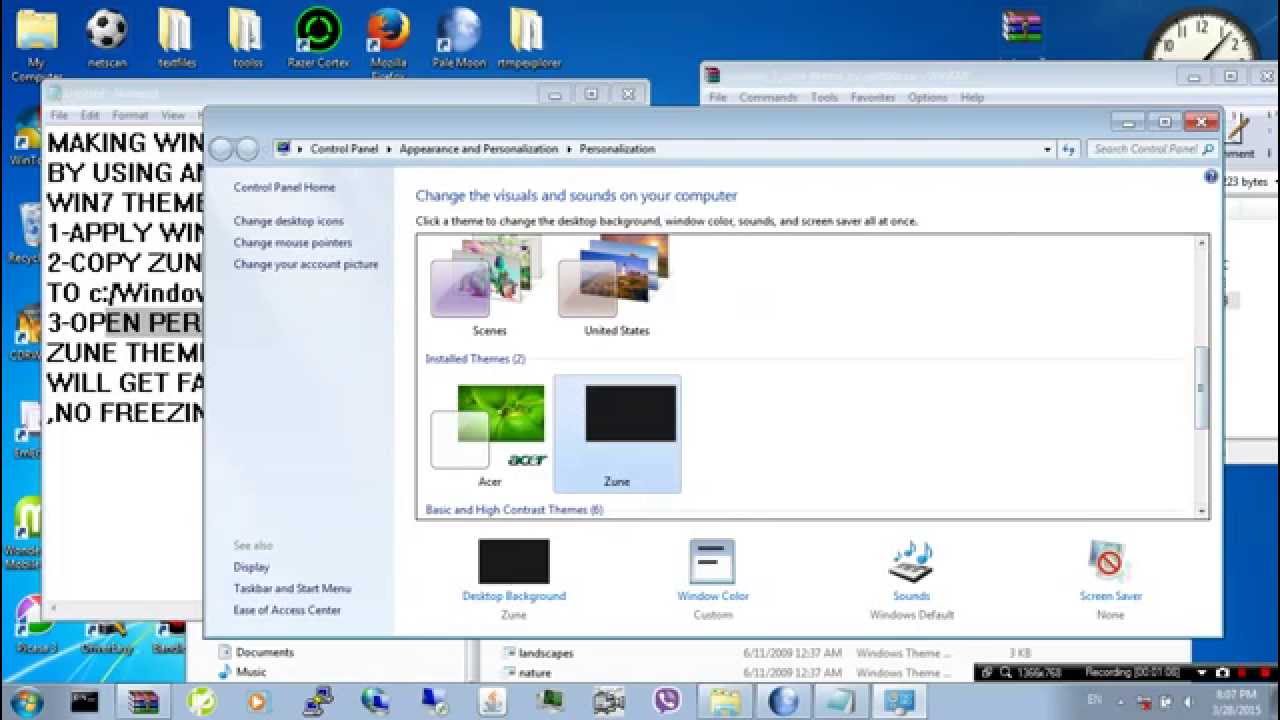Open the rtmpexplorer folder on desktop

529,40
